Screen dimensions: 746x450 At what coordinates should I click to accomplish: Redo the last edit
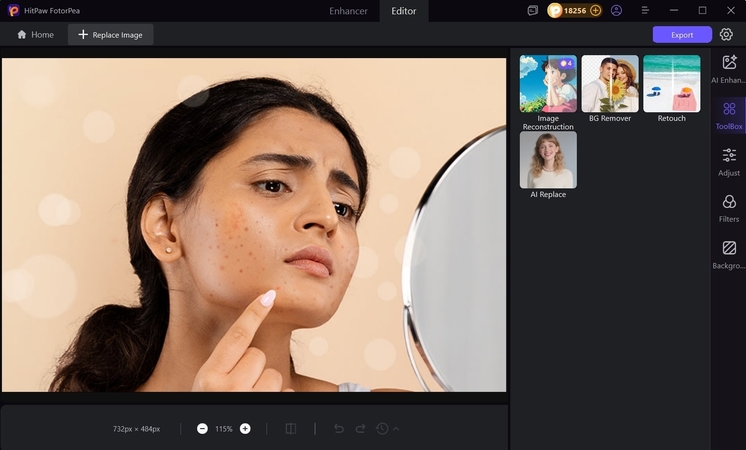click(361, 429)
